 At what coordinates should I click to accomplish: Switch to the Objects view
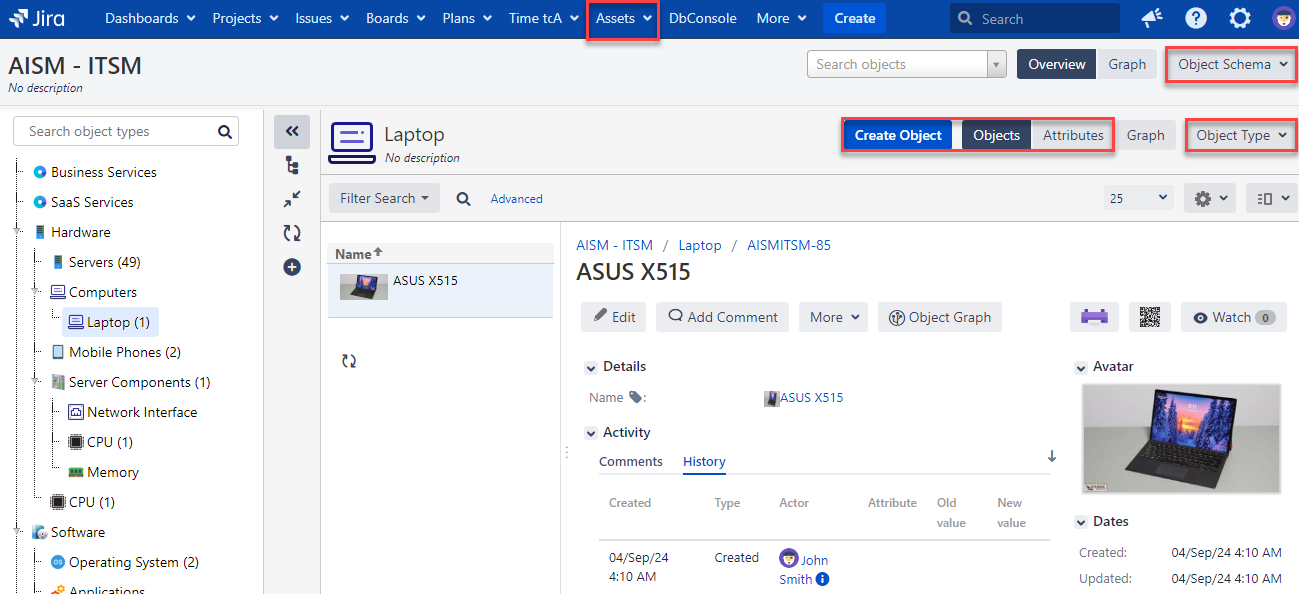996,135
